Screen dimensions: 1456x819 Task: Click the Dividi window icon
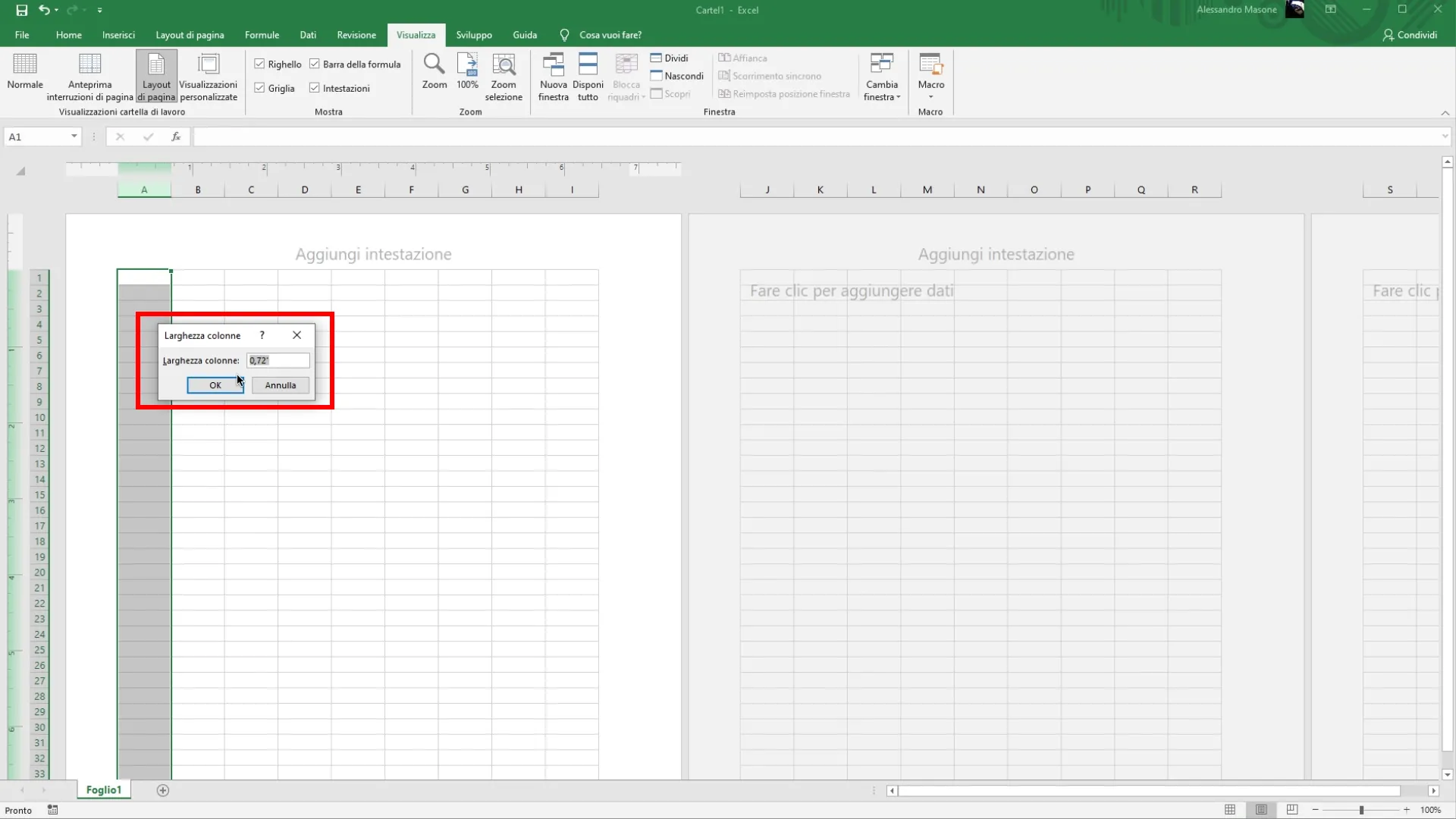coord(657,58)
